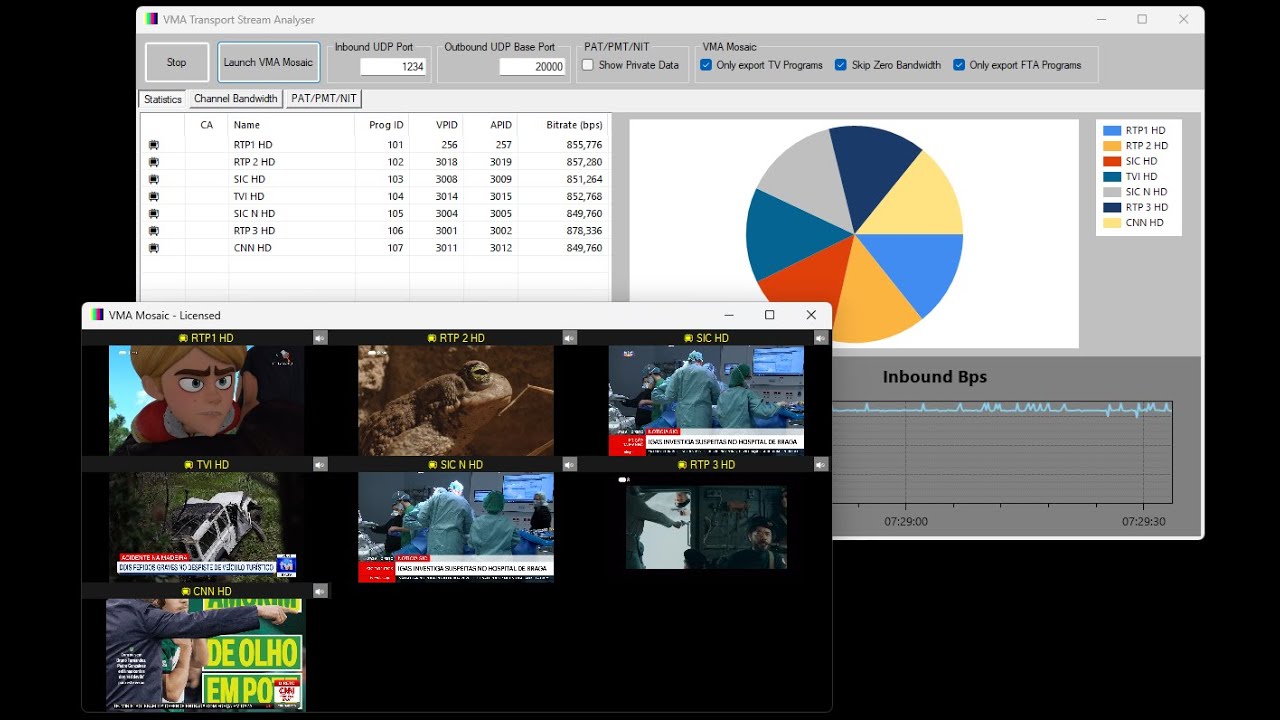Sort by the Name column header
Viewport: 1280px width, 720px height.
point(291,125)
